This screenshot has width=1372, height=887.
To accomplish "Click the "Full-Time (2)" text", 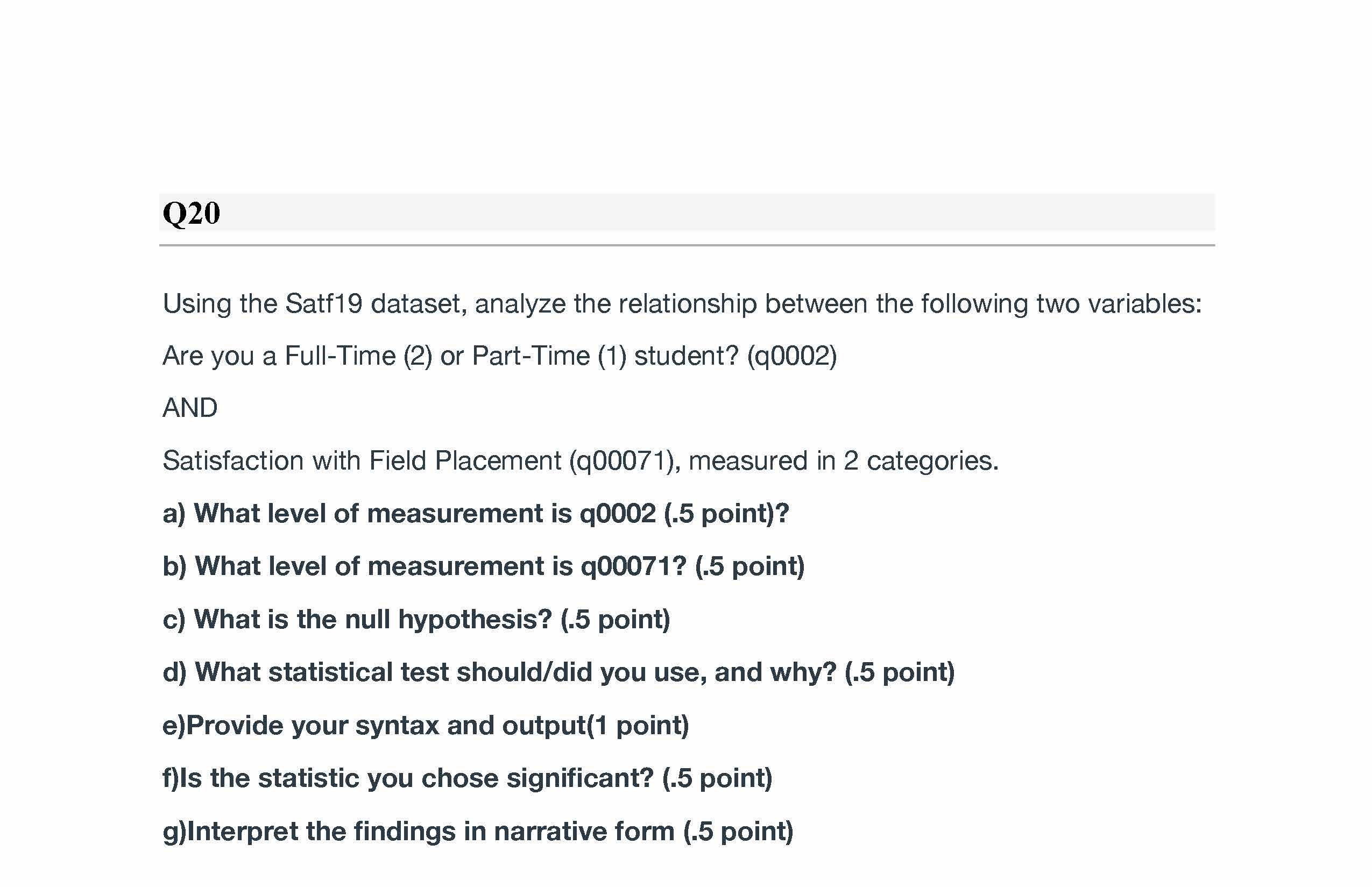I will tap(358, 356).
